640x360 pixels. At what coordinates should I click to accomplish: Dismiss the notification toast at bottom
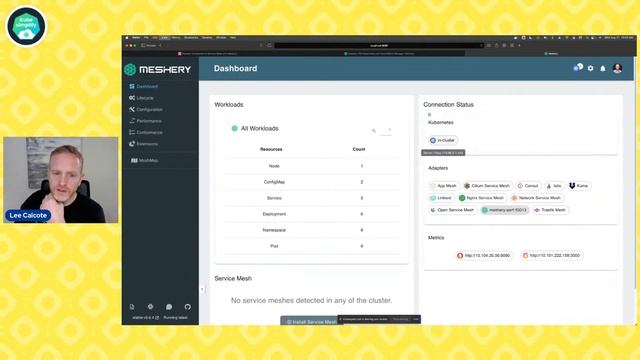[x=416, y=319]
